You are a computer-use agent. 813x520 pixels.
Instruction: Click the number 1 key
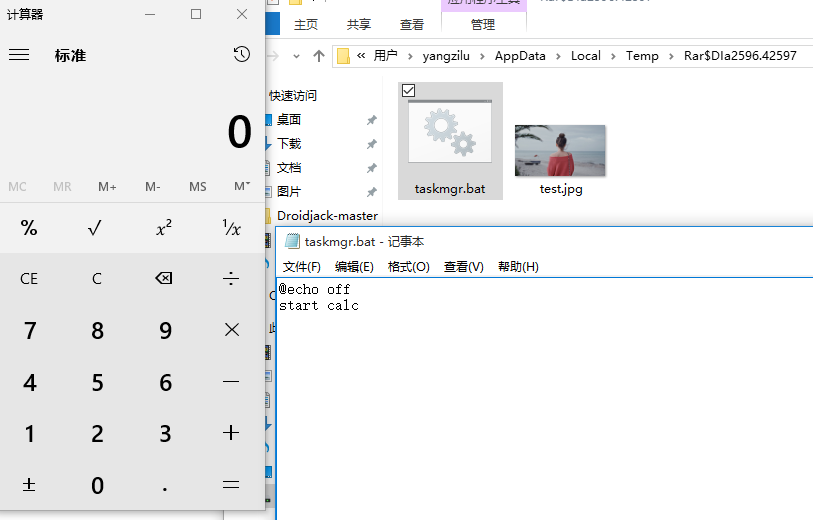30,434
